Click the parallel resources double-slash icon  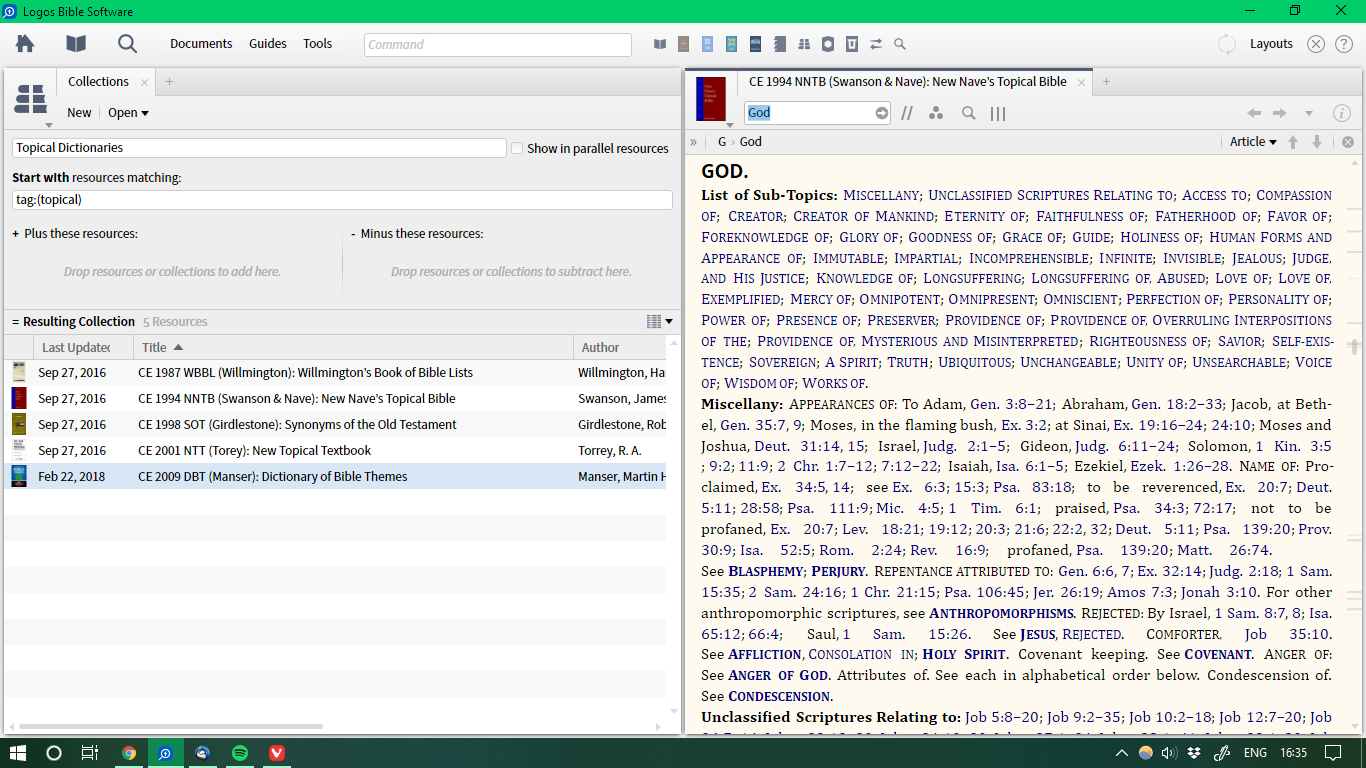(907, 113)
